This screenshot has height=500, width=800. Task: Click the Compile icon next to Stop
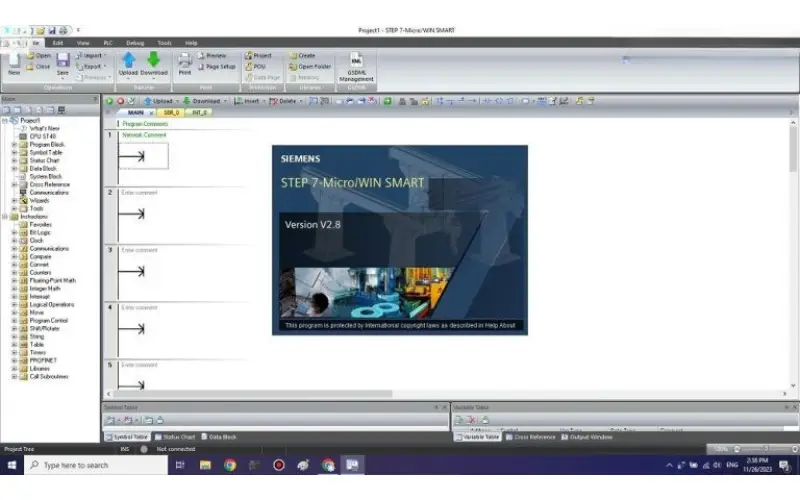(131, 101)
